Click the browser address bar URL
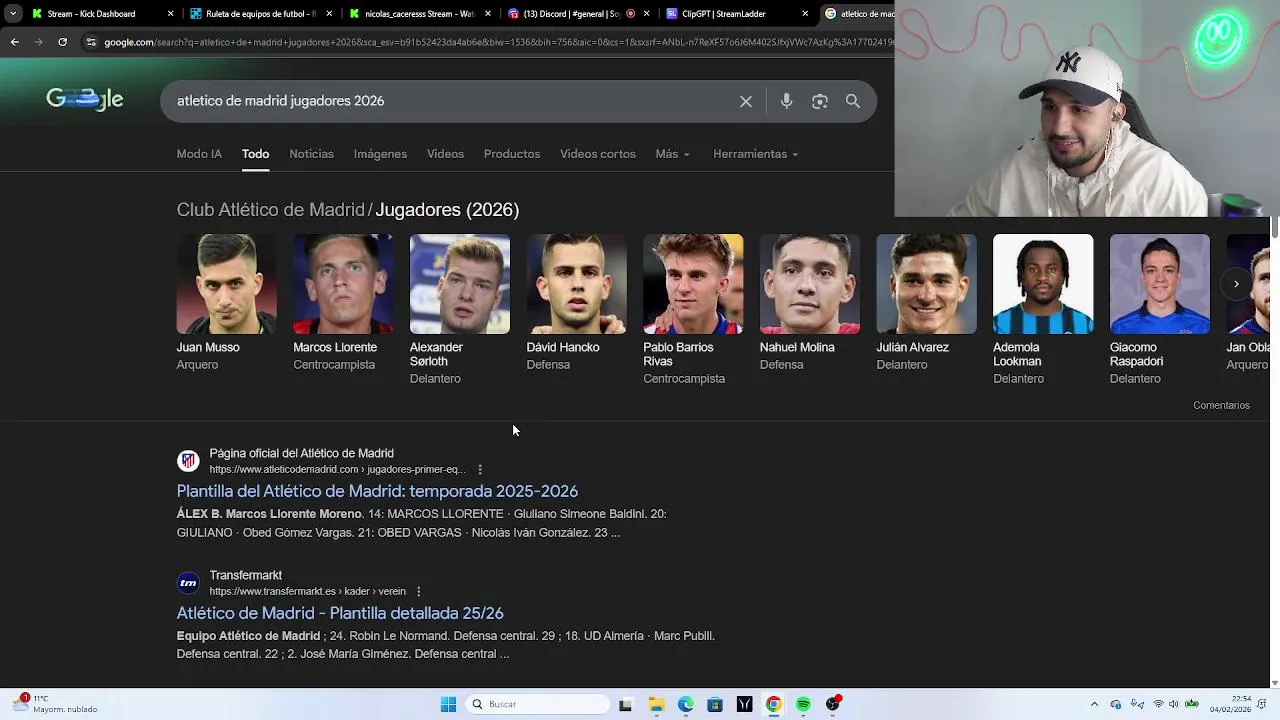1280x720 pixels. [497, 42]
